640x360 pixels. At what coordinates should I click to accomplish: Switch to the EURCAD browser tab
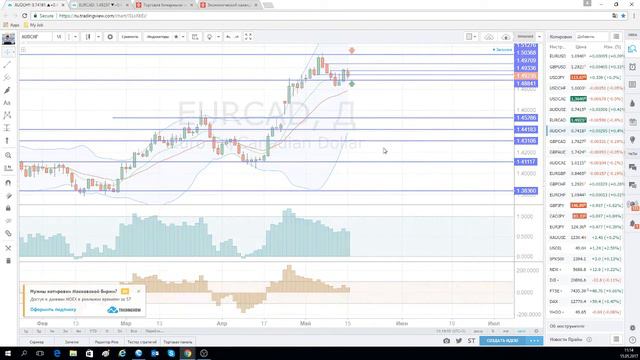pos(99,5)
